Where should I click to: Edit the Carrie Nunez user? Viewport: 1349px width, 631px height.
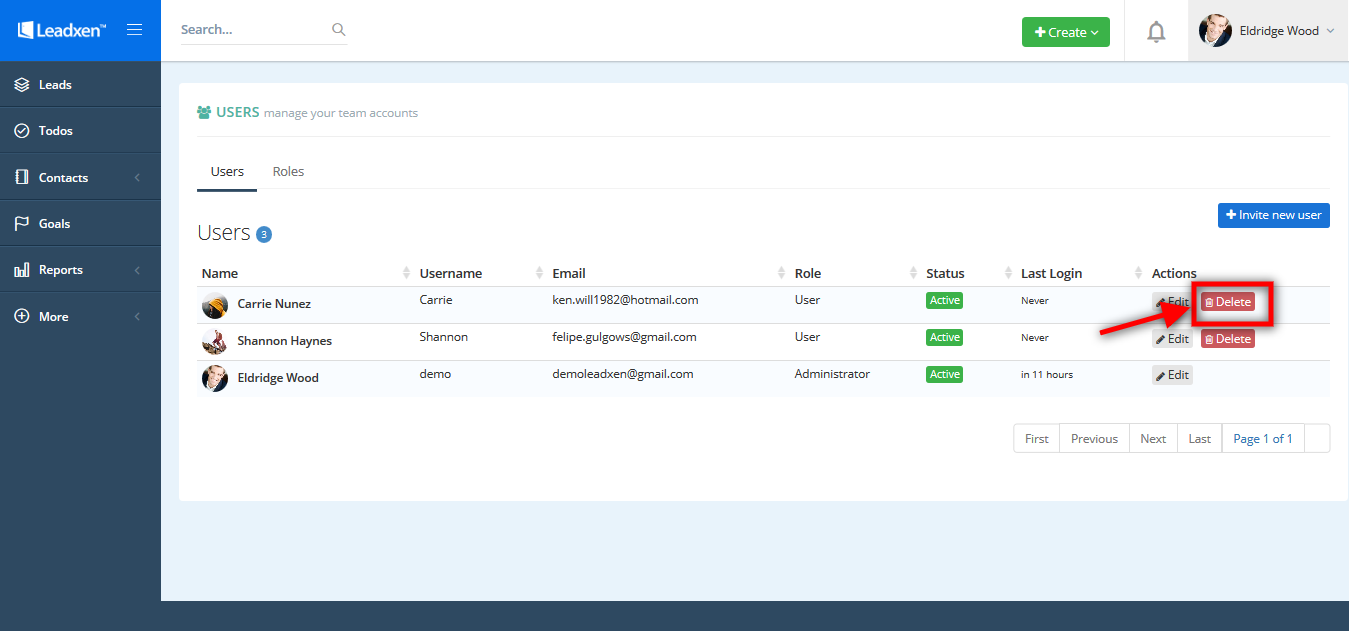(x=1172, y=302)
